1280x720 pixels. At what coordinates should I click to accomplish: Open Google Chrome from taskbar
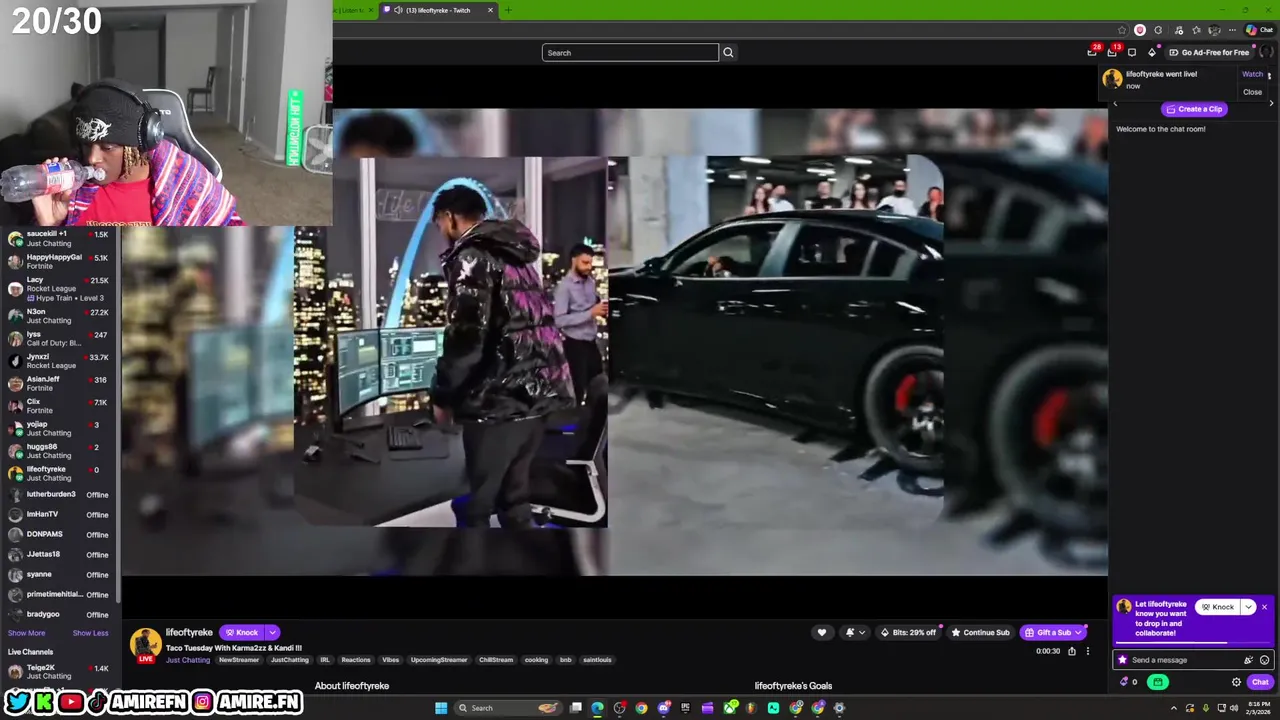coord(641,708)
